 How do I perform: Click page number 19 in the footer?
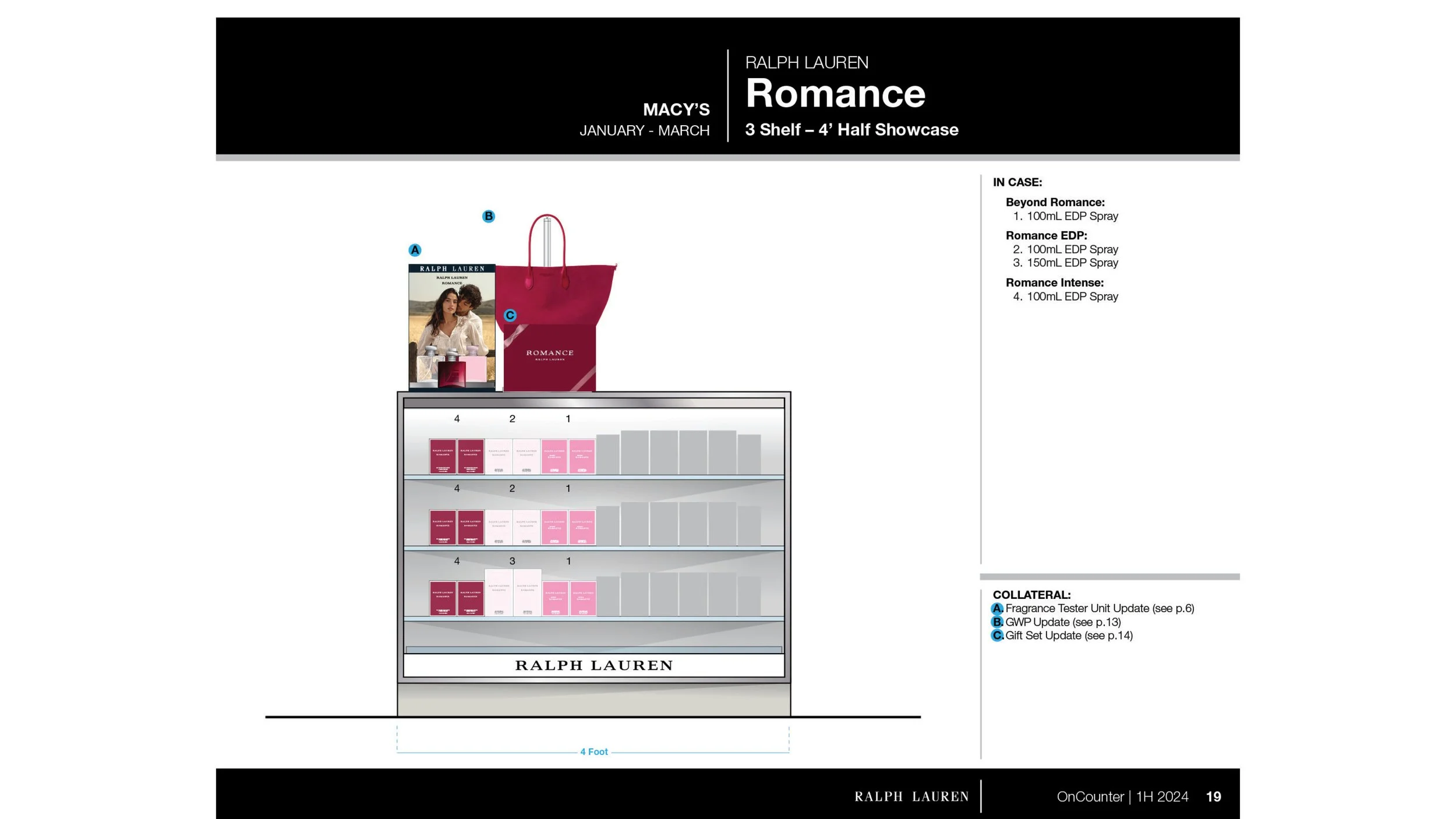[1213, 796]
